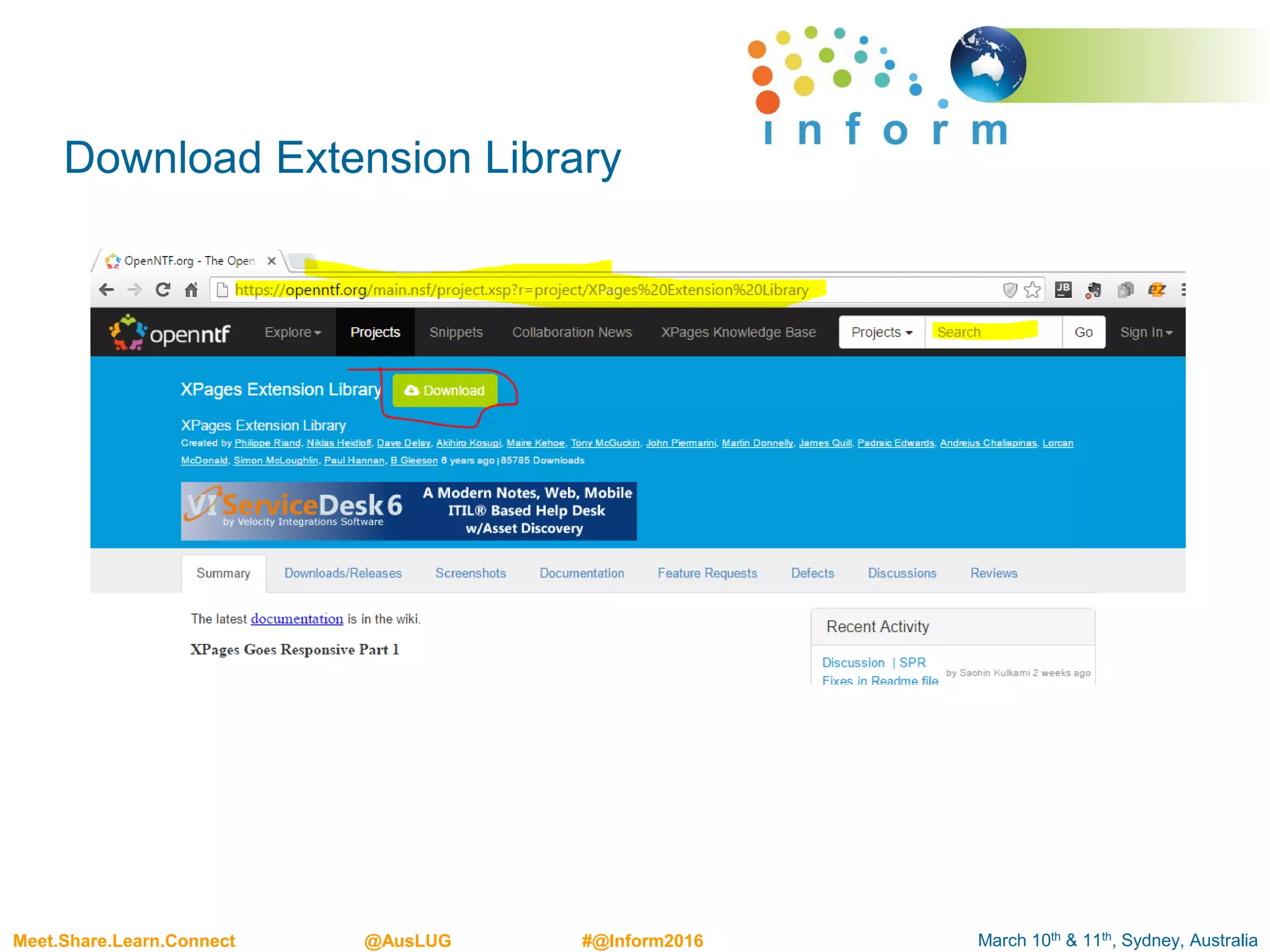Open Akihiro Kosugi author link

coord(468,443)
